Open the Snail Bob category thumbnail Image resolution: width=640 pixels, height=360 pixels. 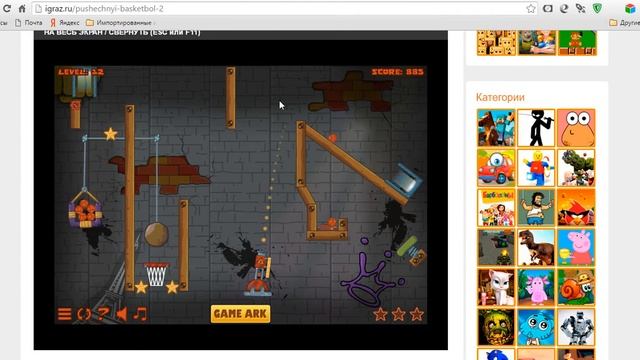click(576, 287)
